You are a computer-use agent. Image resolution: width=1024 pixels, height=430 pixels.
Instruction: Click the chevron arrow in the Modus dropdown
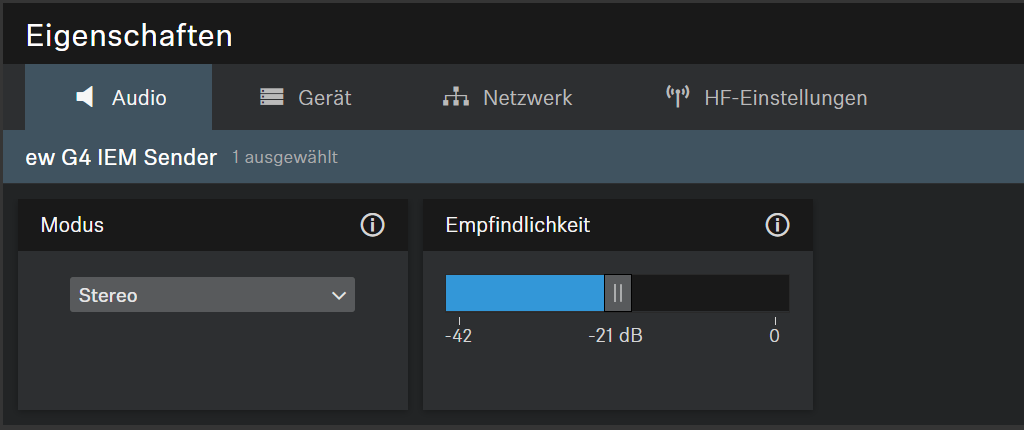coord(338,295)
